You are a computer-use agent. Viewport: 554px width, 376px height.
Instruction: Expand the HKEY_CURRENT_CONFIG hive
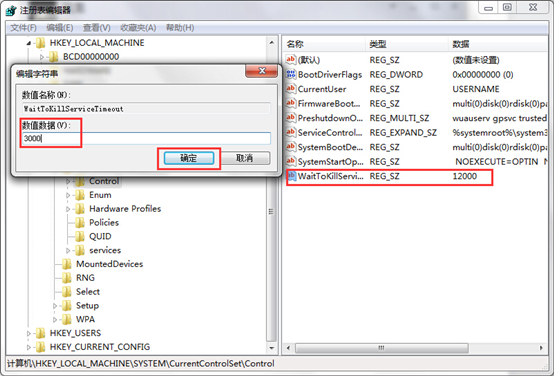29,347
